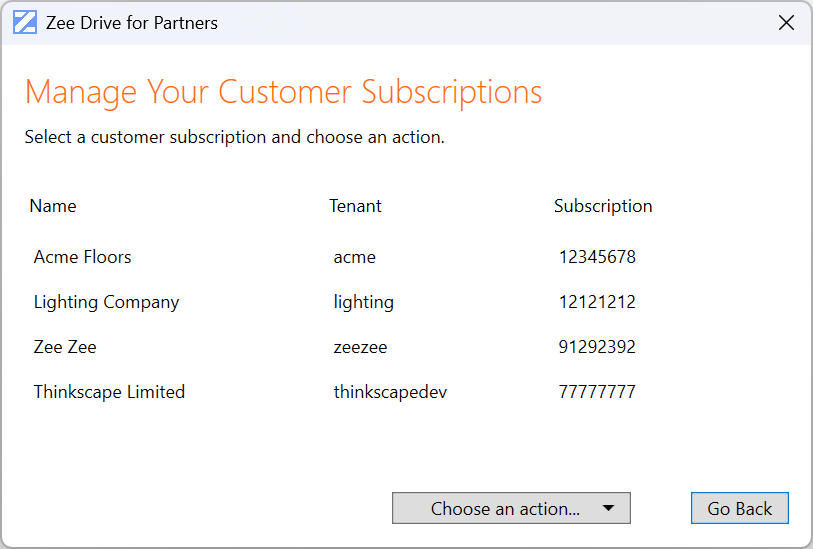Image resolution: width=813 pixels, height=549 pixels.
Task: Click subscription number 91292392
Action: [x=597, y=347]
